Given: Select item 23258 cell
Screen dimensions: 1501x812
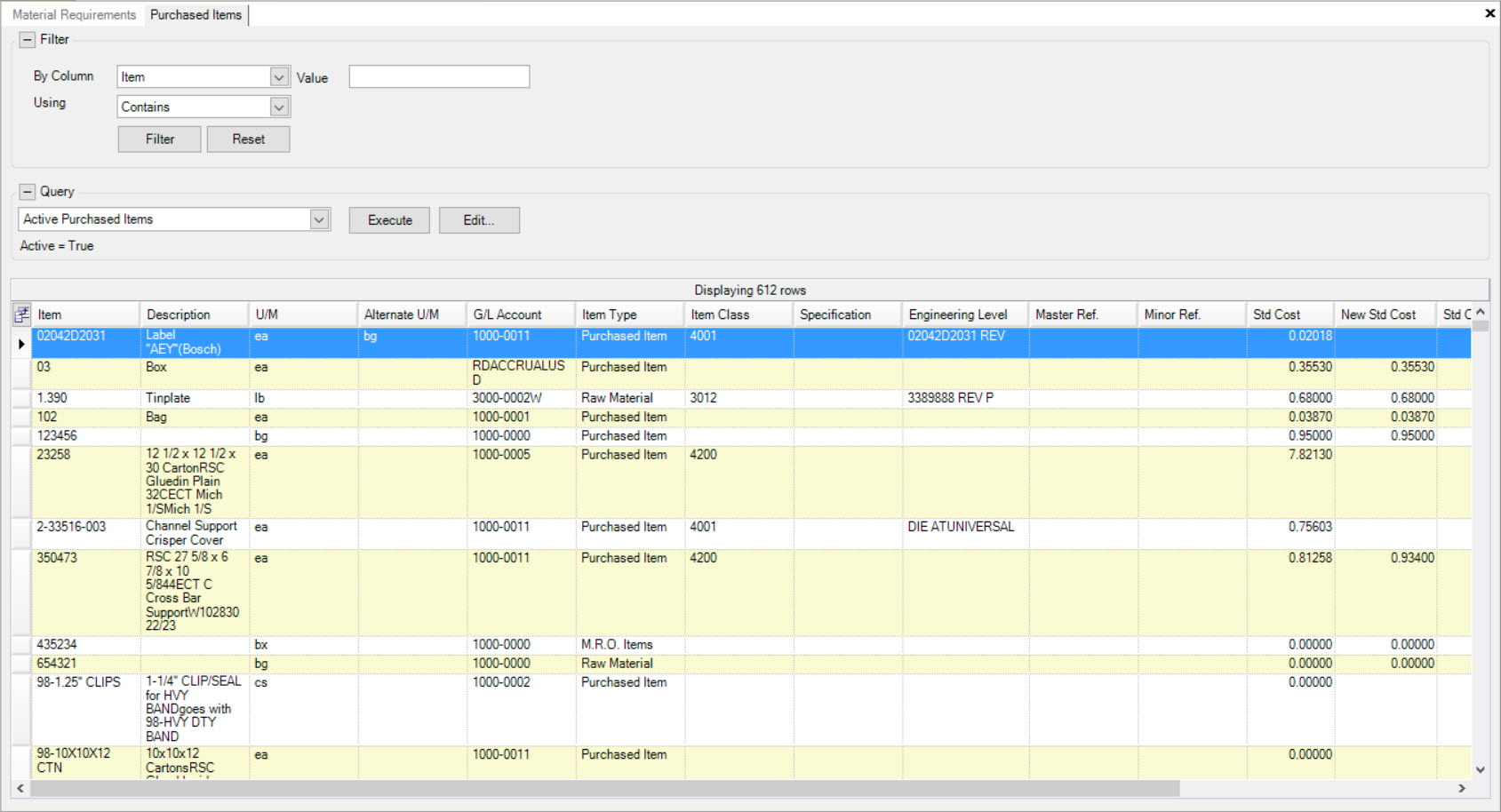Looking at the screenshot, I should coord(85,482).
